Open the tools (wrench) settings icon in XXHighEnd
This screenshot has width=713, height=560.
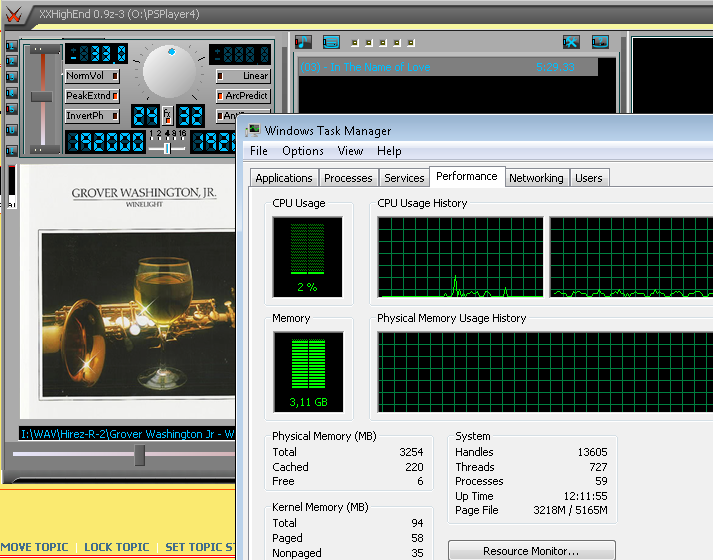coord(571,42)
